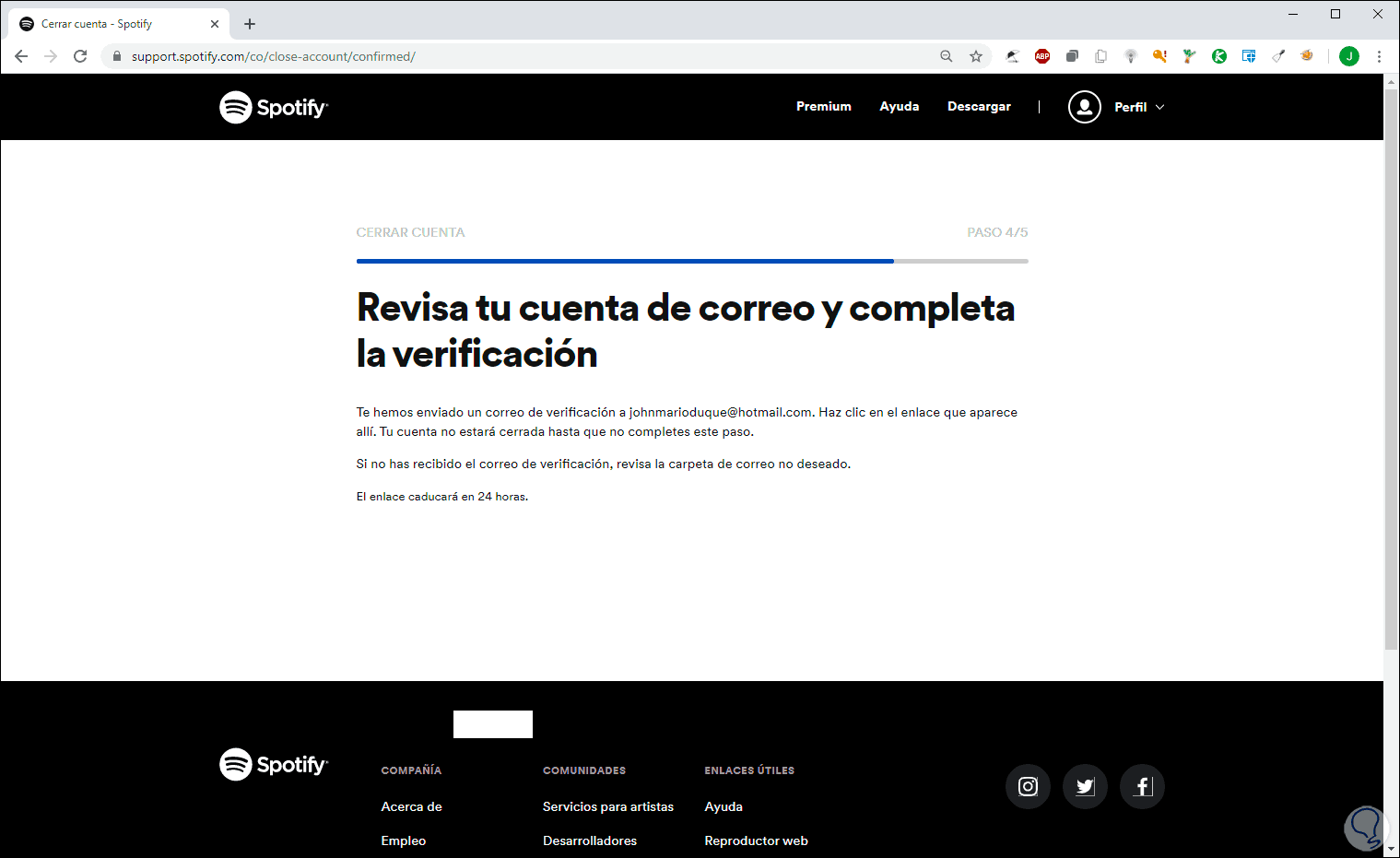Click the Spotify logo in the footer
The image size is (1400, 858).
coord(274,764)
